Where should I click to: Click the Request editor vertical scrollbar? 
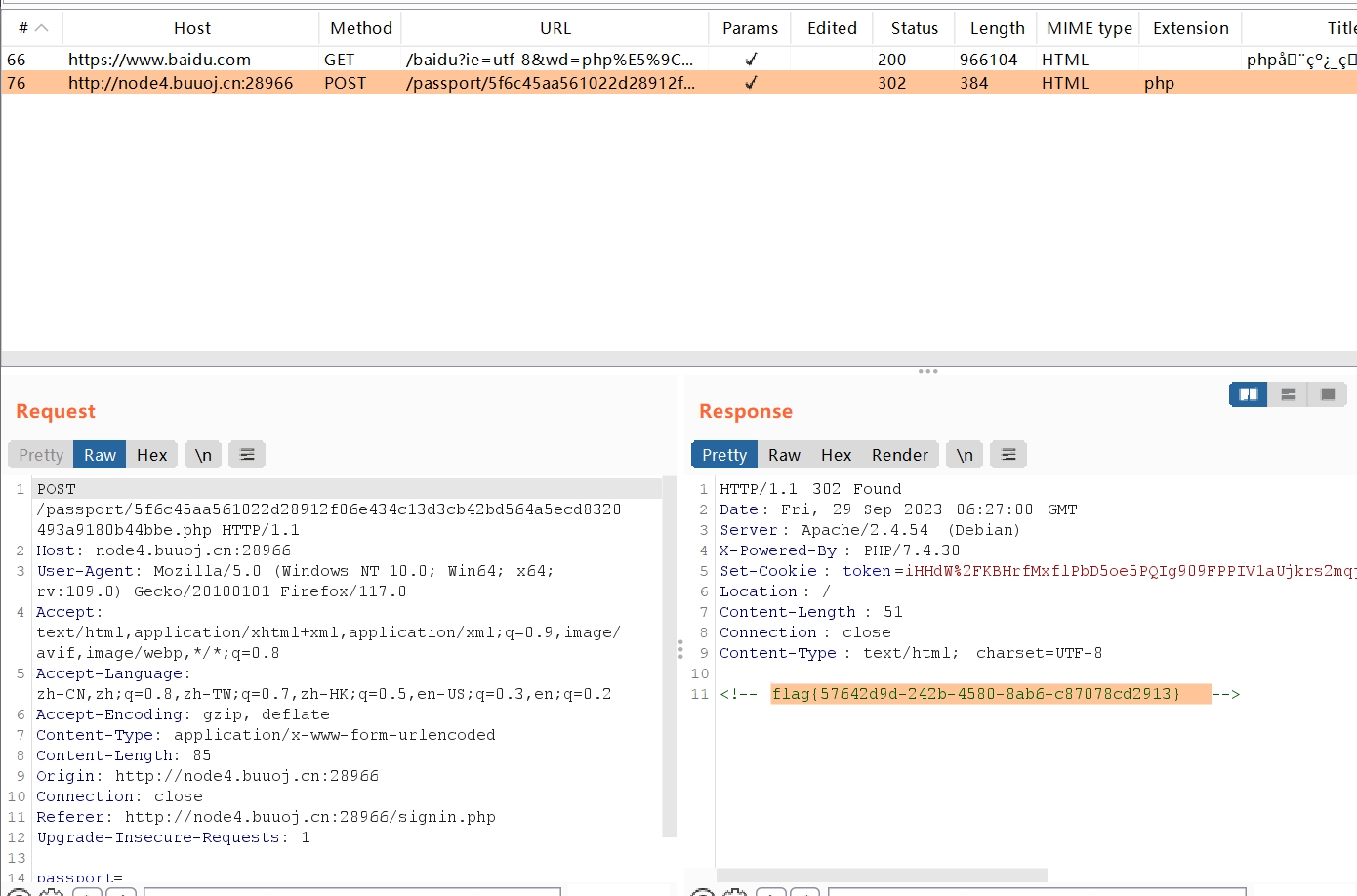click(670, 656)
